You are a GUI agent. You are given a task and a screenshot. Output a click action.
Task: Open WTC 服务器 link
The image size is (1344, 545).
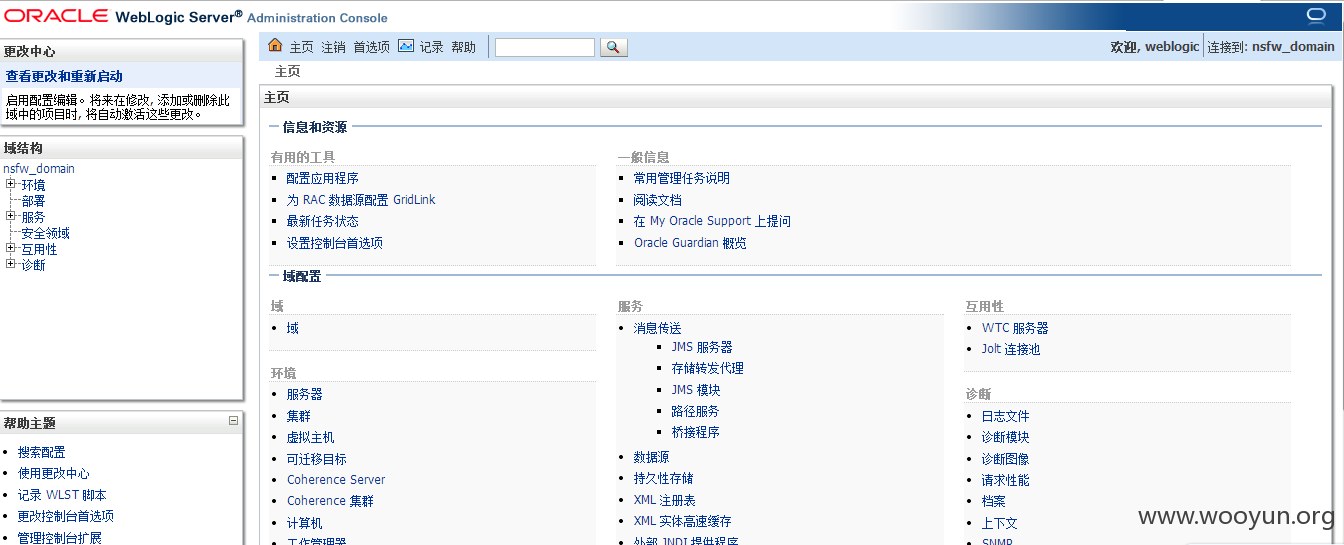[1015, 328]
